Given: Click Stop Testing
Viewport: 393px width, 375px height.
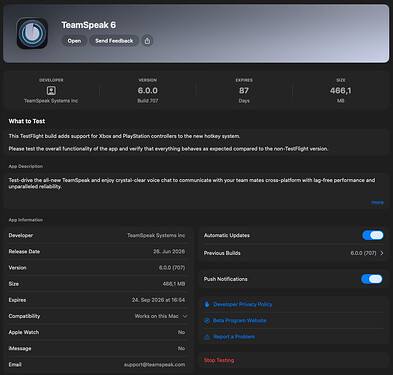Looking at the screenshot, I should point(219,360).
